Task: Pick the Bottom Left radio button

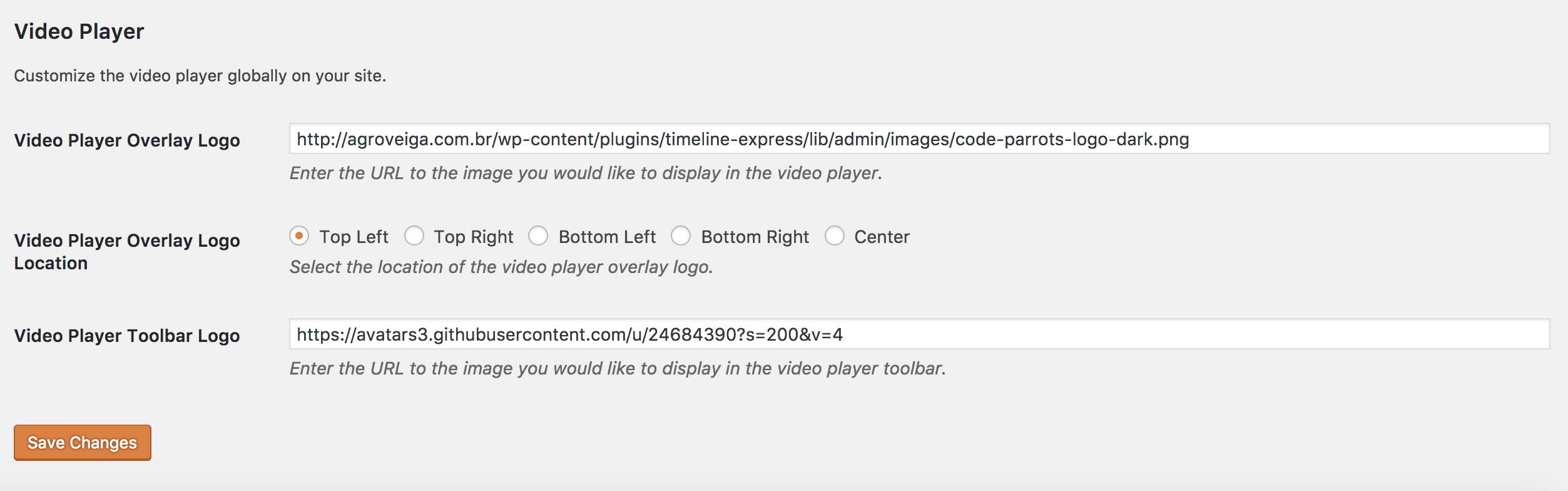Action: 538,236
